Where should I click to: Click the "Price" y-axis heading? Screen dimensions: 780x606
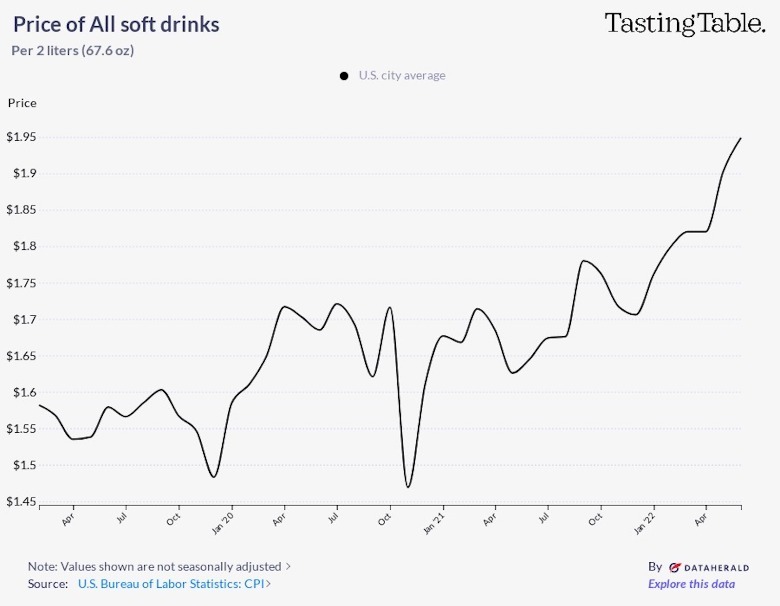pos(22,103)
